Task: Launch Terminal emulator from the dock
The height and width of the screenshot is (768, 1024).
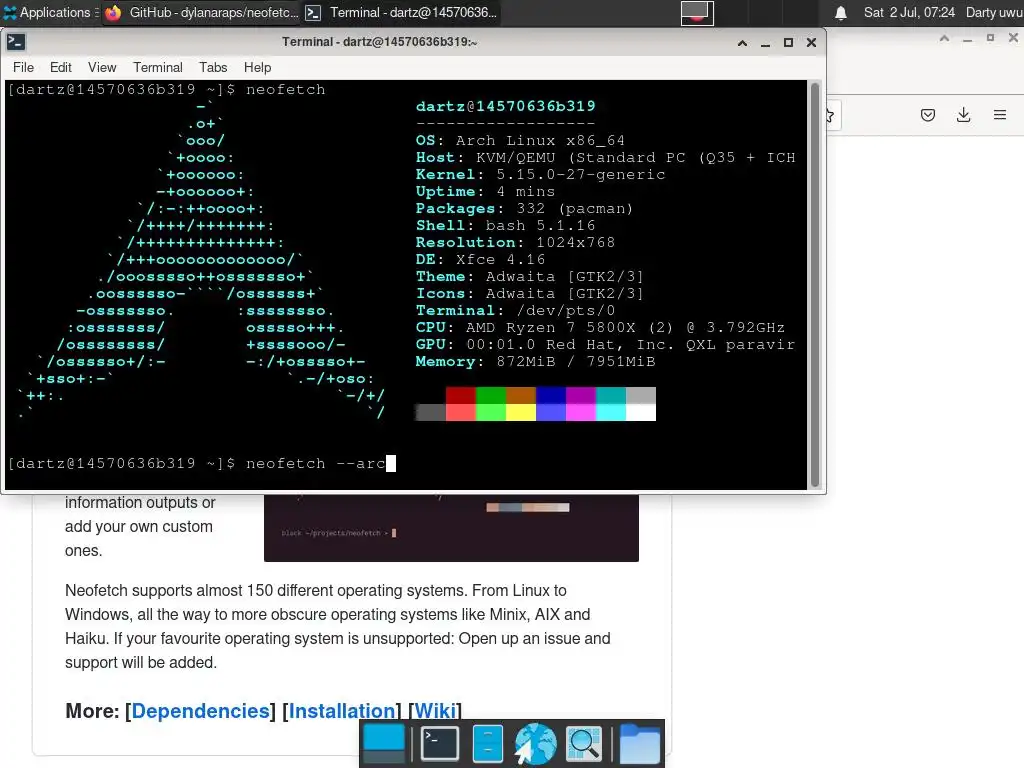Action: (440, 744)
